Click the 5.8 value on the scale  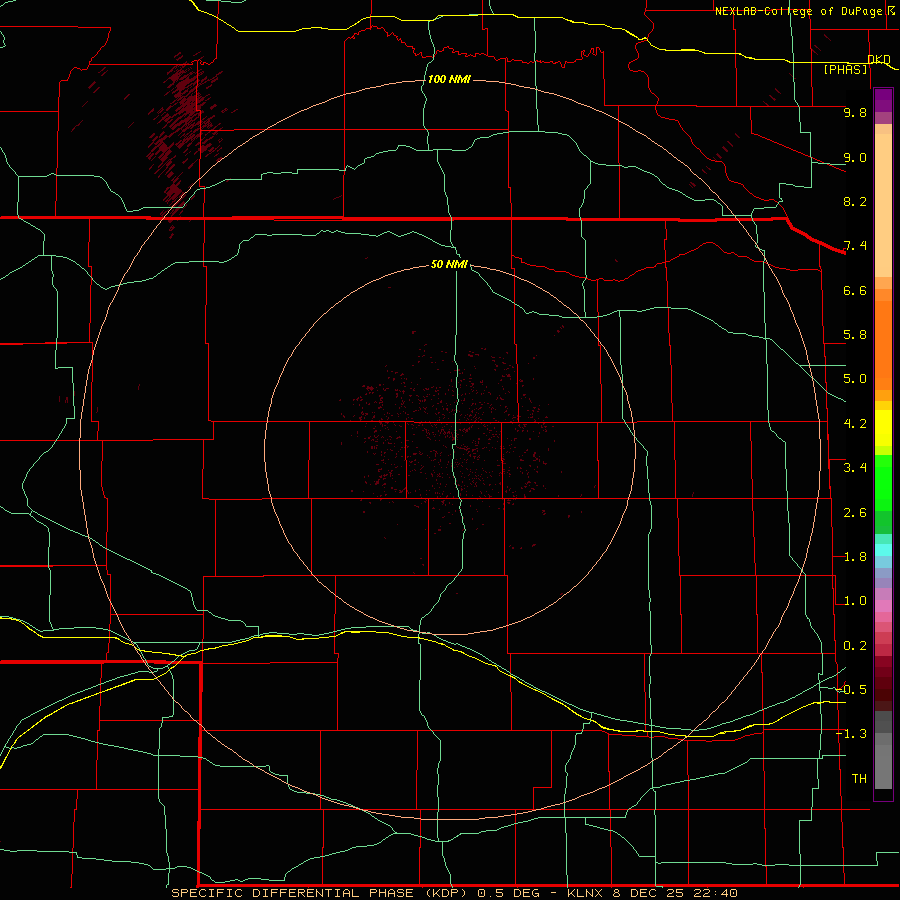tap(855, 335)
